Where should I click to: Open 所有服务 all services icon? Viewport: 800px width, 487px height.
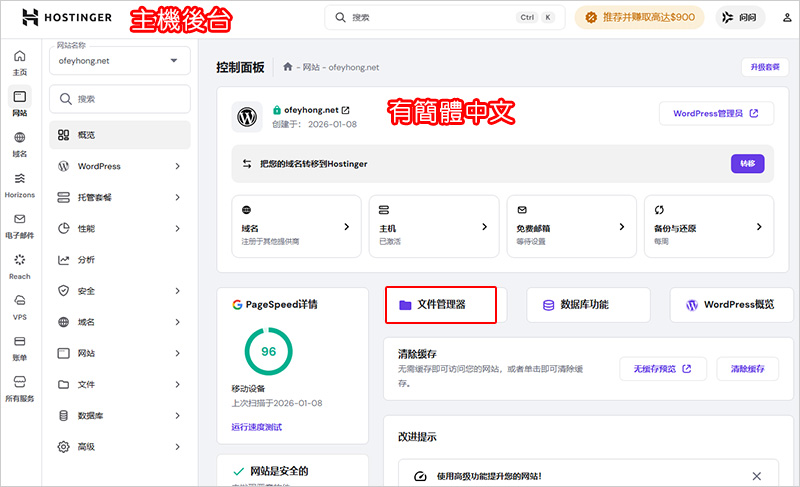click(x=19, y=388)
